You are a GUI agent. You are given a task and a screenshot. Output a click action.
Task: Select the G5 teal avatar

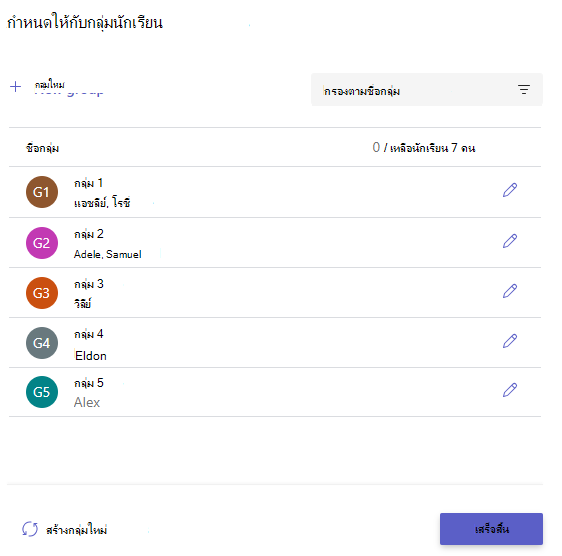click(42, 392)
